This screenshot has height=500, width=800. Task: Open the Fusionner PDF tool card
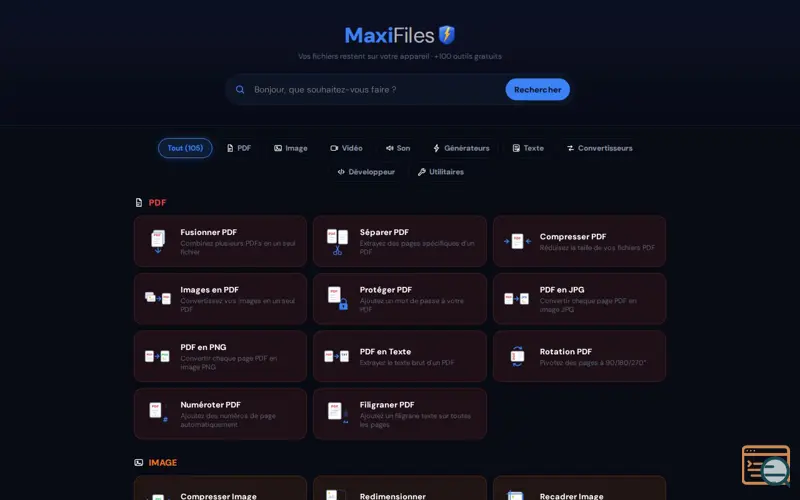click(x=220, y=241)
